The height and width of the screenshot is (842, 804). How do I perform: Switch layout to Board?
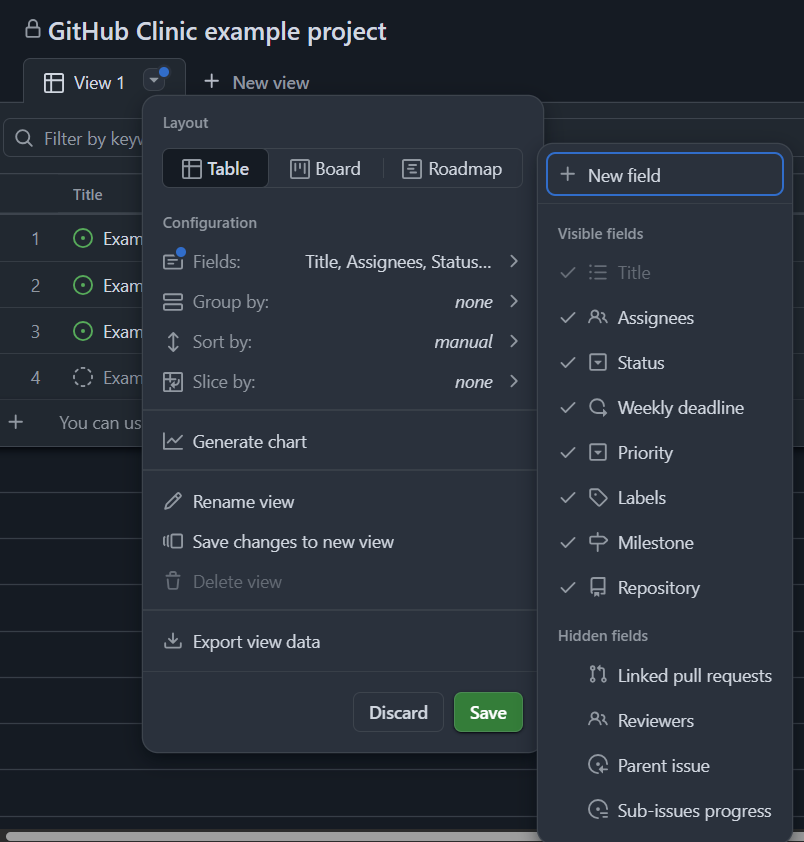(x=325, y=169)
